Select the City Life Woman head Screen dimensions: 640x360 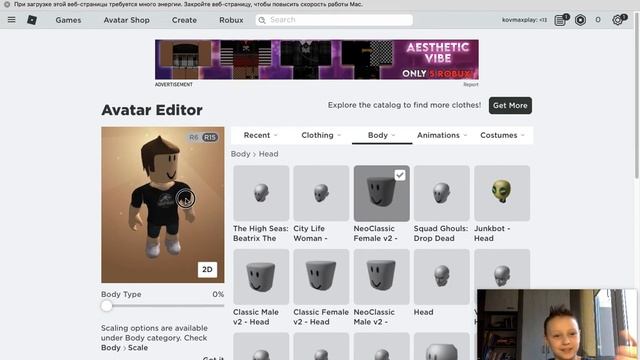321,193
